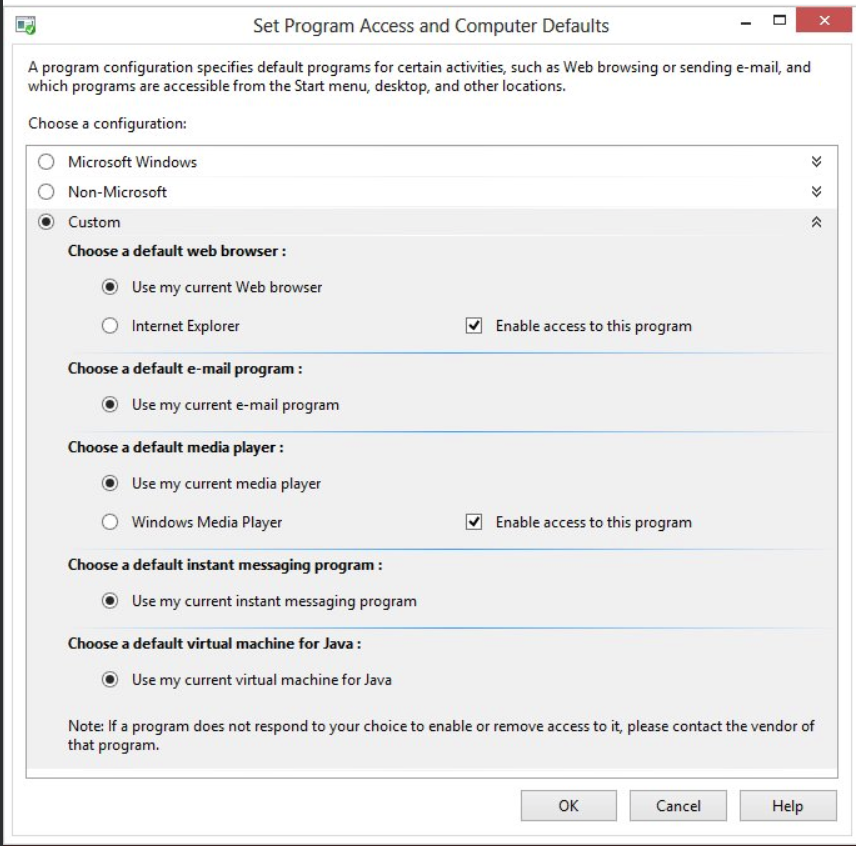Maximize the dialog window
Screen dimensions: 856x846
tap(780, 21)
